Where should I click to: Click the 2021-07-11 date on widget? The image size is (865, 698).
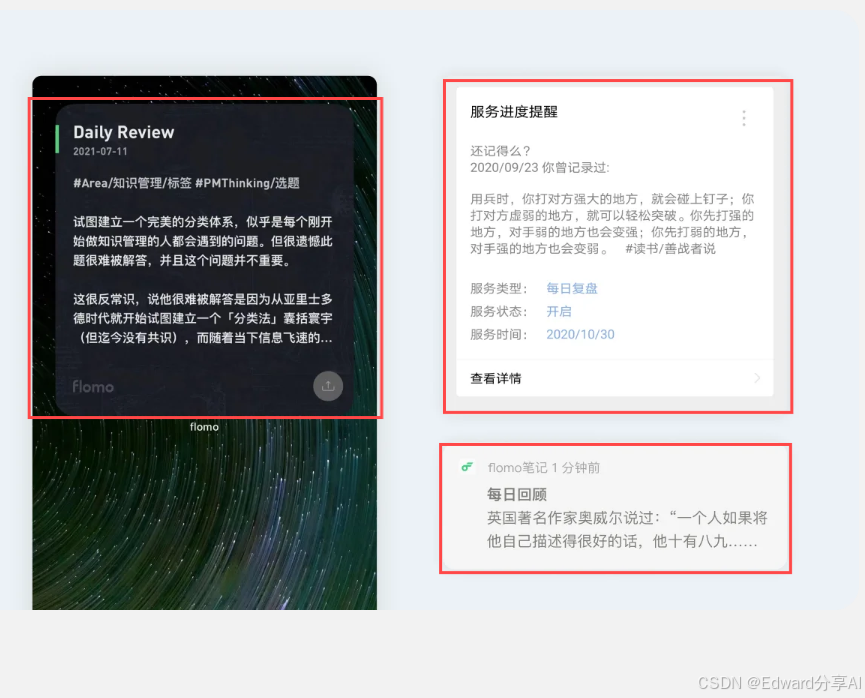coord(100,151)
